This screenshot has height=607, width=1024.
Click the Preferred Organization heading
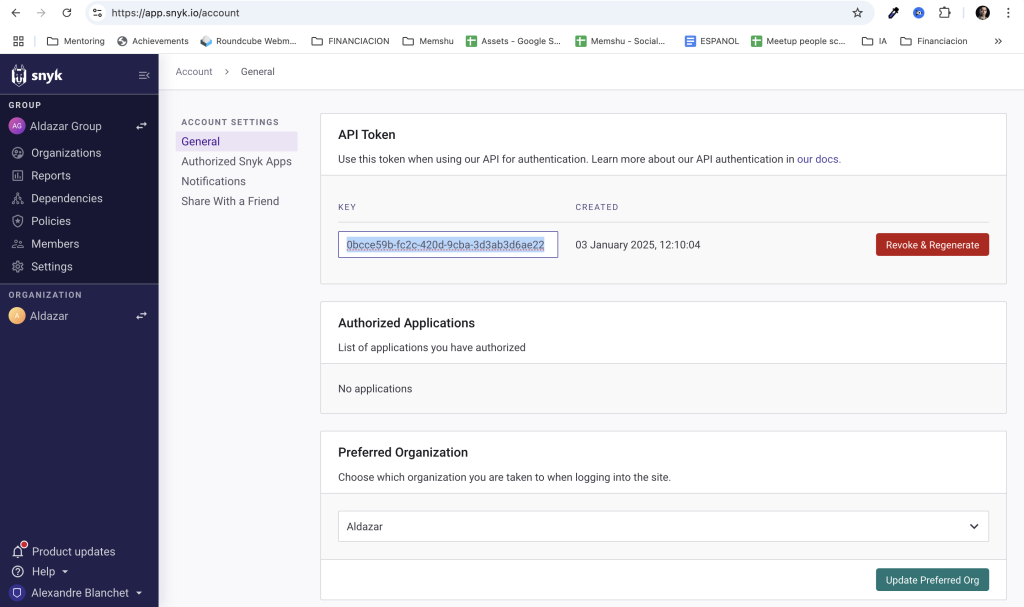[403, 452]
